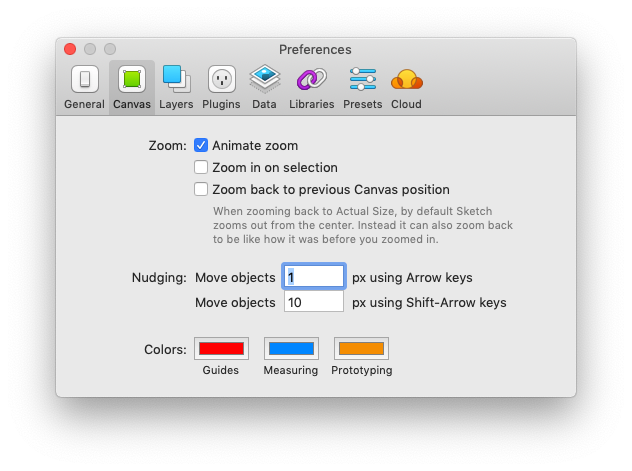This screenshot has height=471, width=632.
Task: Close the Preferences window
Action: [x=70, y=49]
